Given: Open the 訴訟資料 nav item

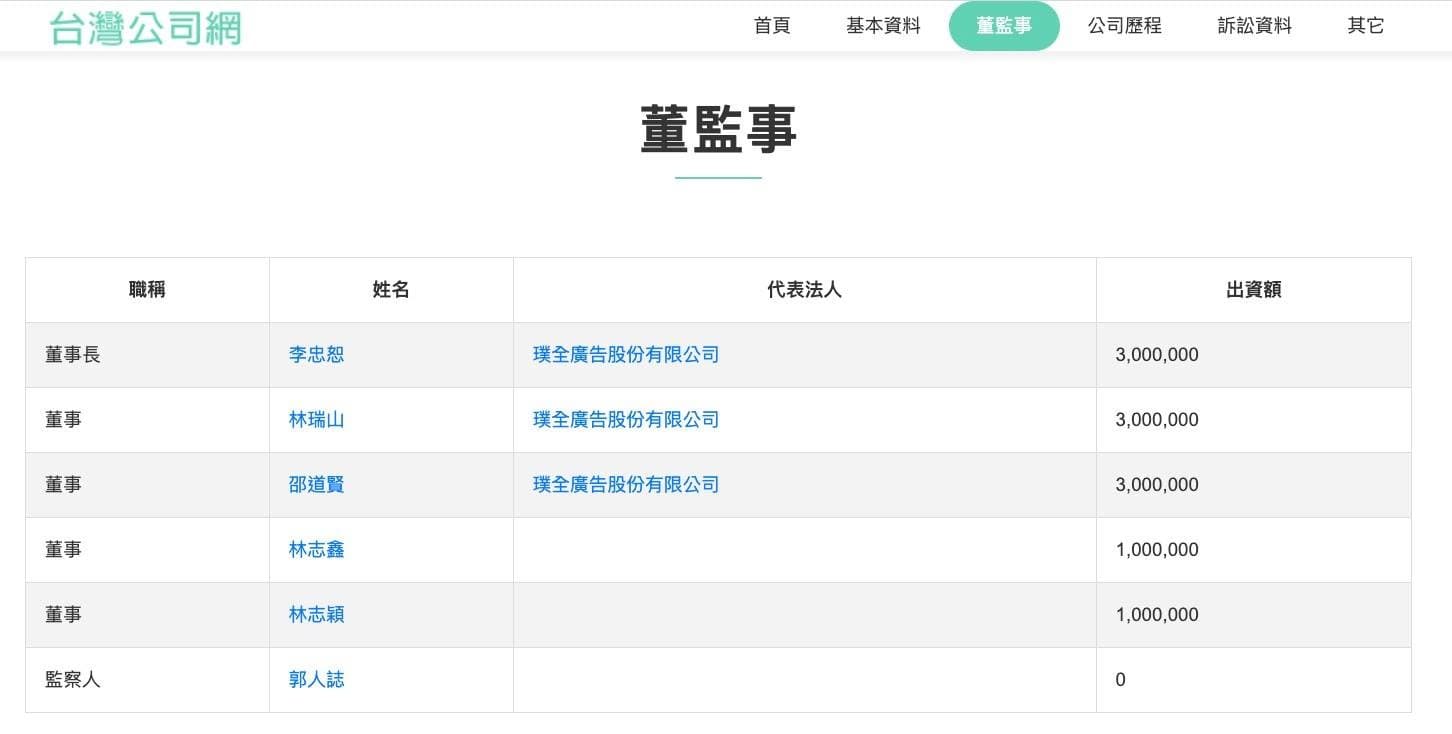Looking at the screenshot, I should pos(1255,26).
